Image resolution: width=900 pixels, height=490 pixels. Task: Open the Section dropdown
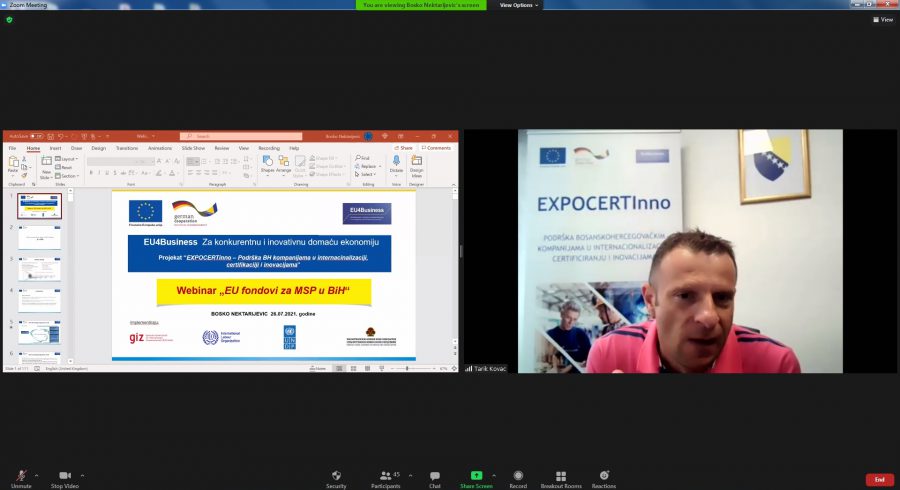pyautogui.click(x=67, y=176)
